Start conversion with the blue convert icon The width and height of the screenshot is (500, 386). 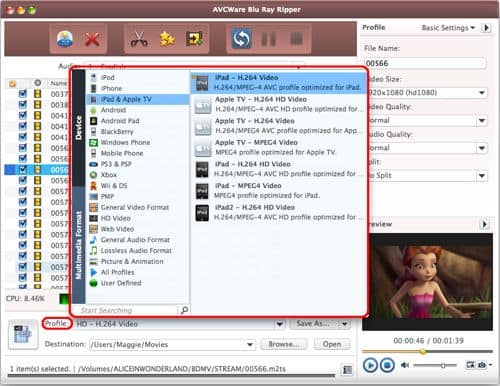[242, 39]
